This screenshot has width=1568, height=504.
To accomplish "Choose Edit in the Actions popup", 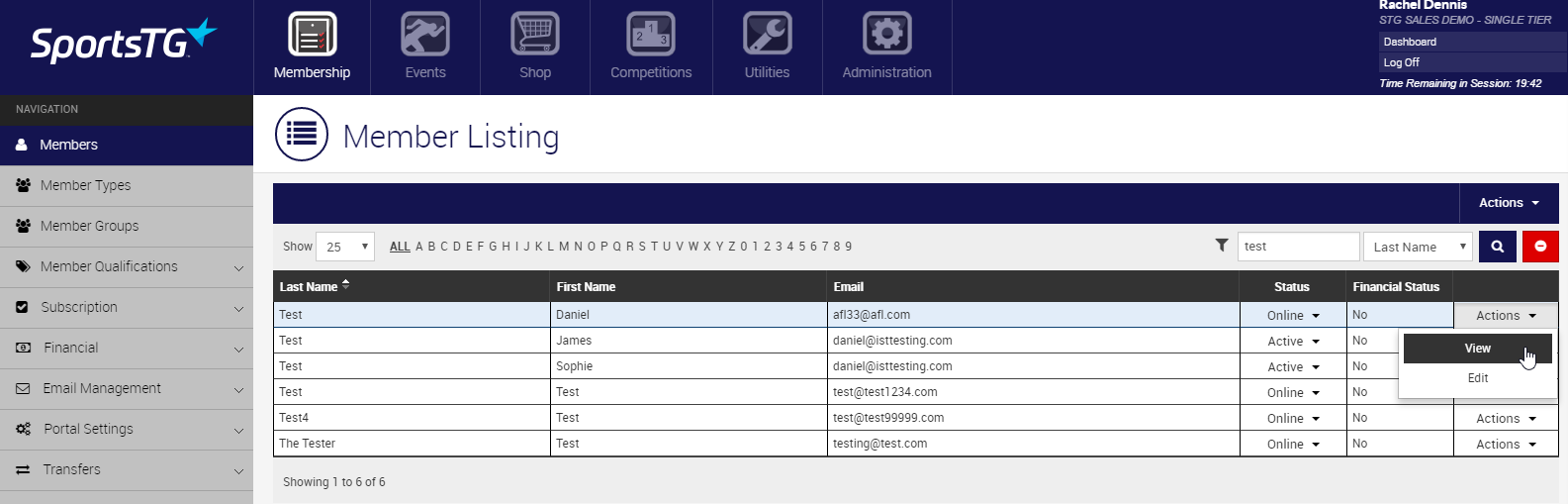I will (x=1477, y=378).
